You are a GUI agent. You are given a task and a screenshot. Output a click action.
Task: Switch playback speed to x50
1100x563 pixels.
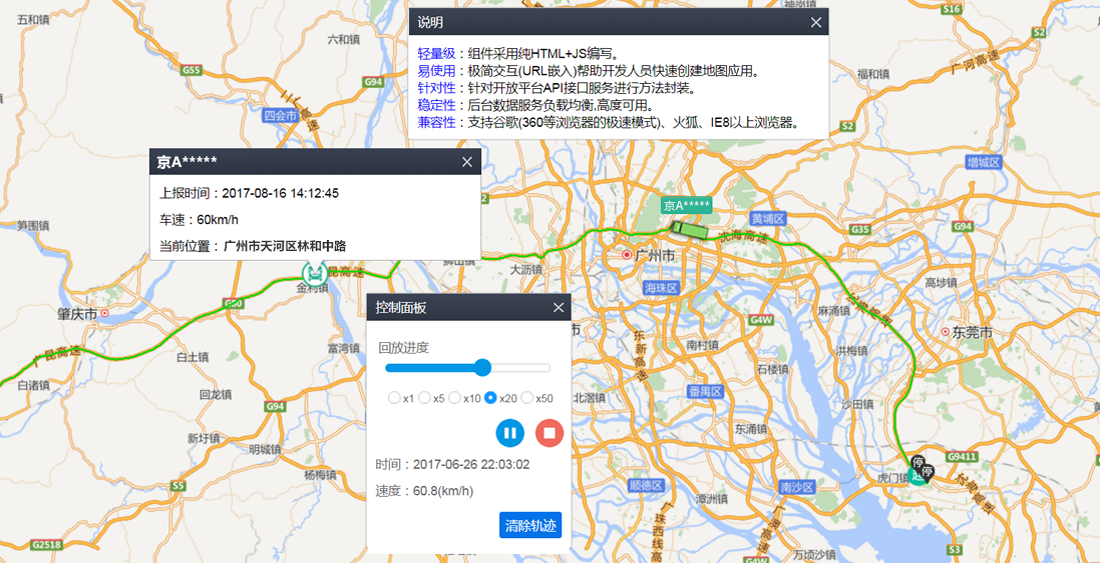point(527,398)
